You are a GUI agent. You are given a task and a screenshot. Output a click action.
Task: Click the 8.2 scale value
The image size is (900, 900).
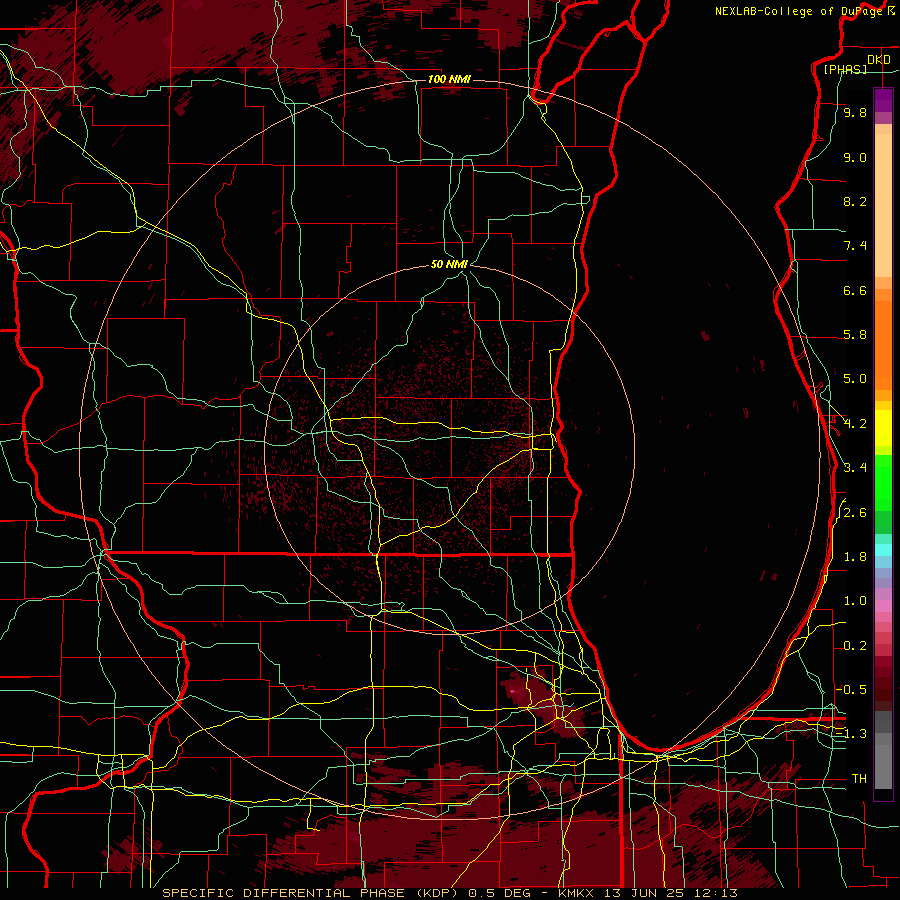click(x=855, y=201)
